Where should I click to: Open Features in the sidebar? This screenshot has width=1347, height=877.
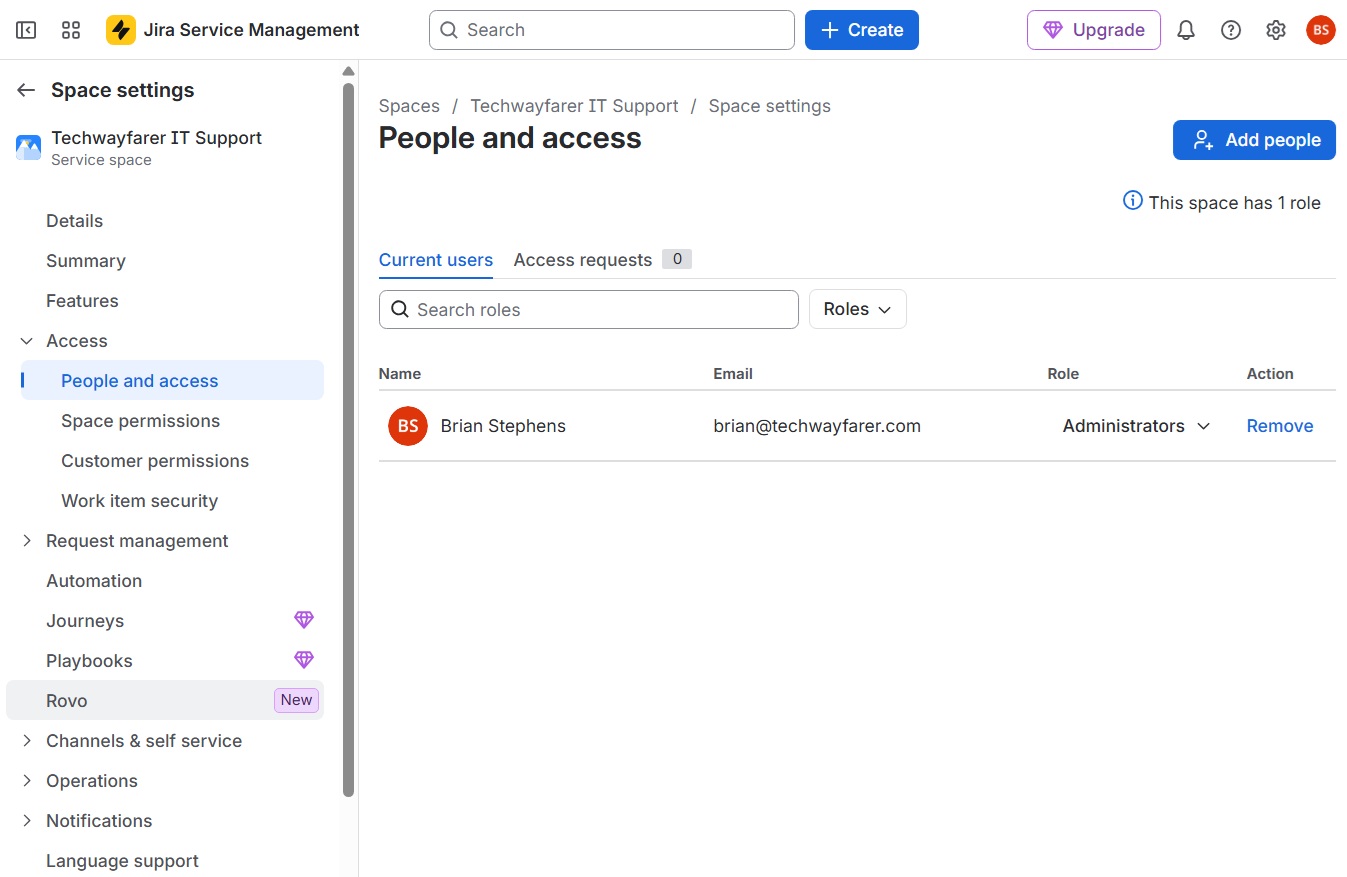pos(82,301)
